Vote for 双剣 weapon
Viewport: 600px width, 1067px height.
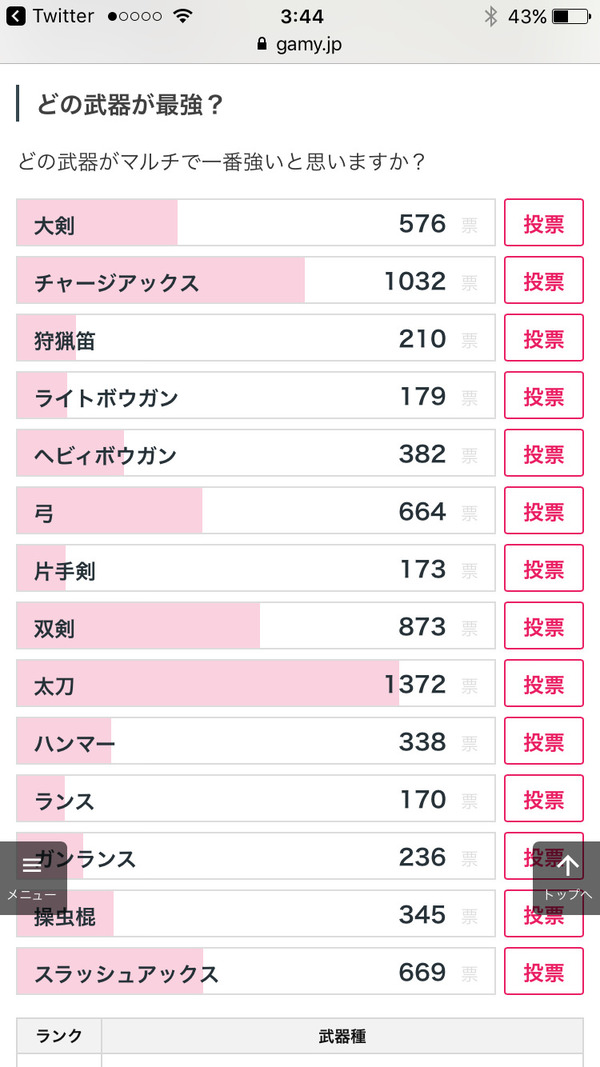point(544,625)
